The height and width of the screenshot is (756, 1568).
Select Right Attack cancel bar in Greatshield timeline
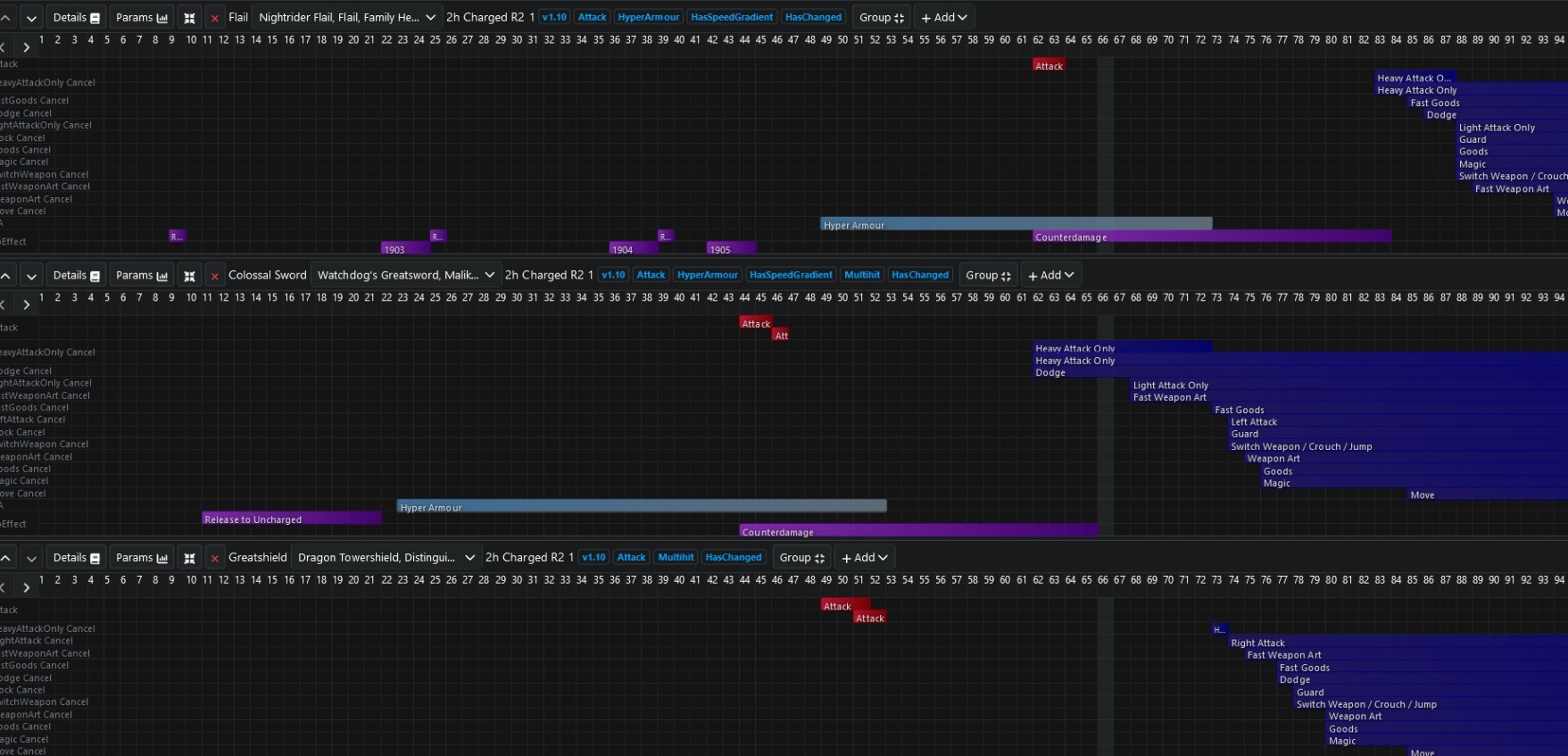pyautogui.click(x=1398, y=642)
